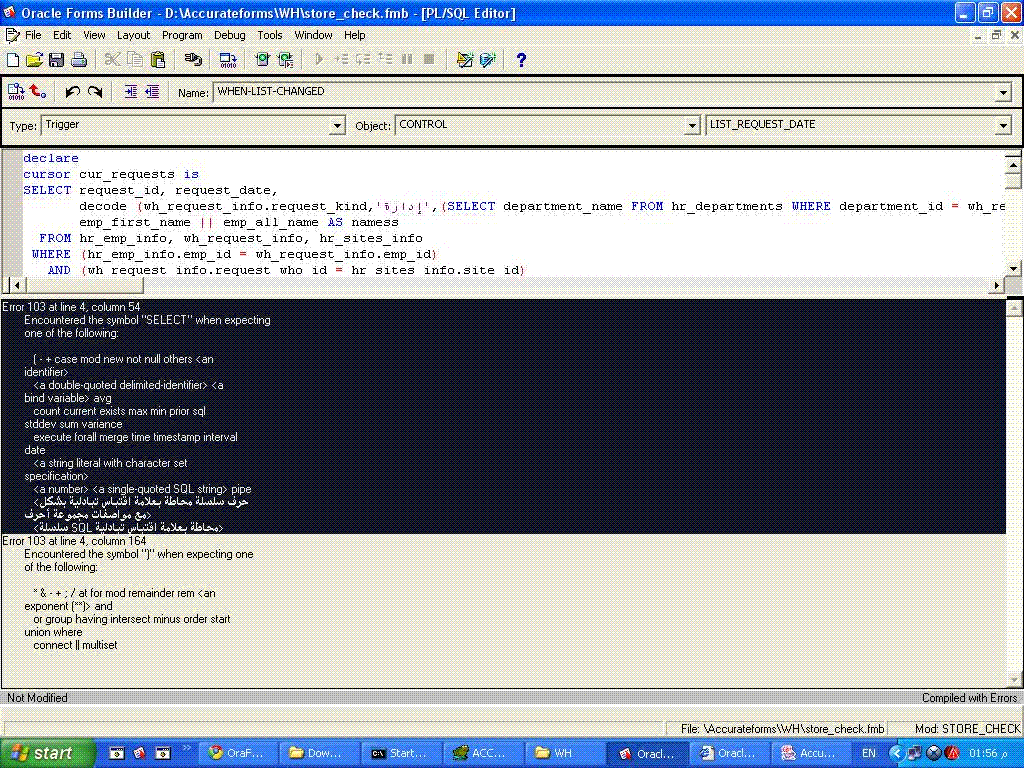Click the Compile Module icon in main toolbar
The image size is (1024, 768).
tap(228, 60)
